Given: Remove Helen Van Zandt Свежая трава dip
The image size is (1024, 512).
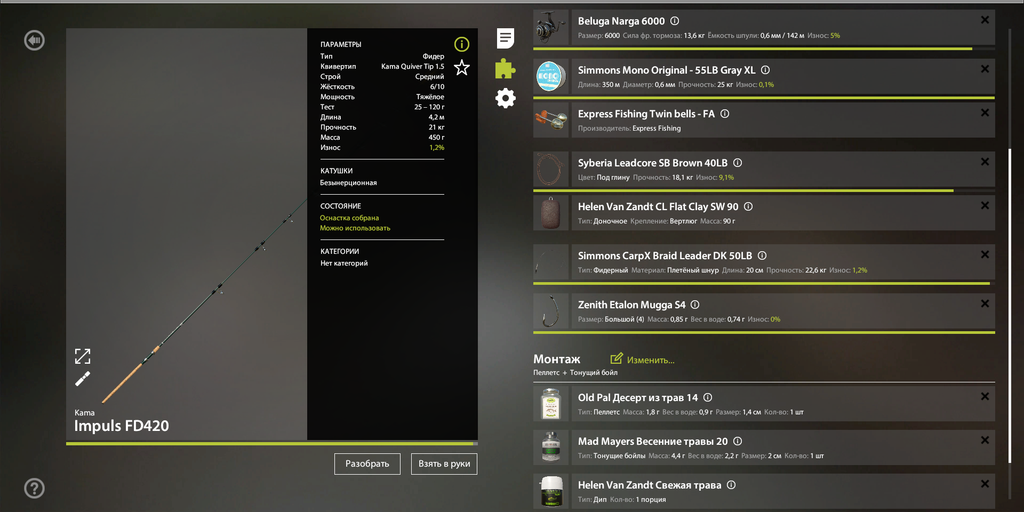Looking at the screenshot, I should pyautogui.click(x=985, y=485).
